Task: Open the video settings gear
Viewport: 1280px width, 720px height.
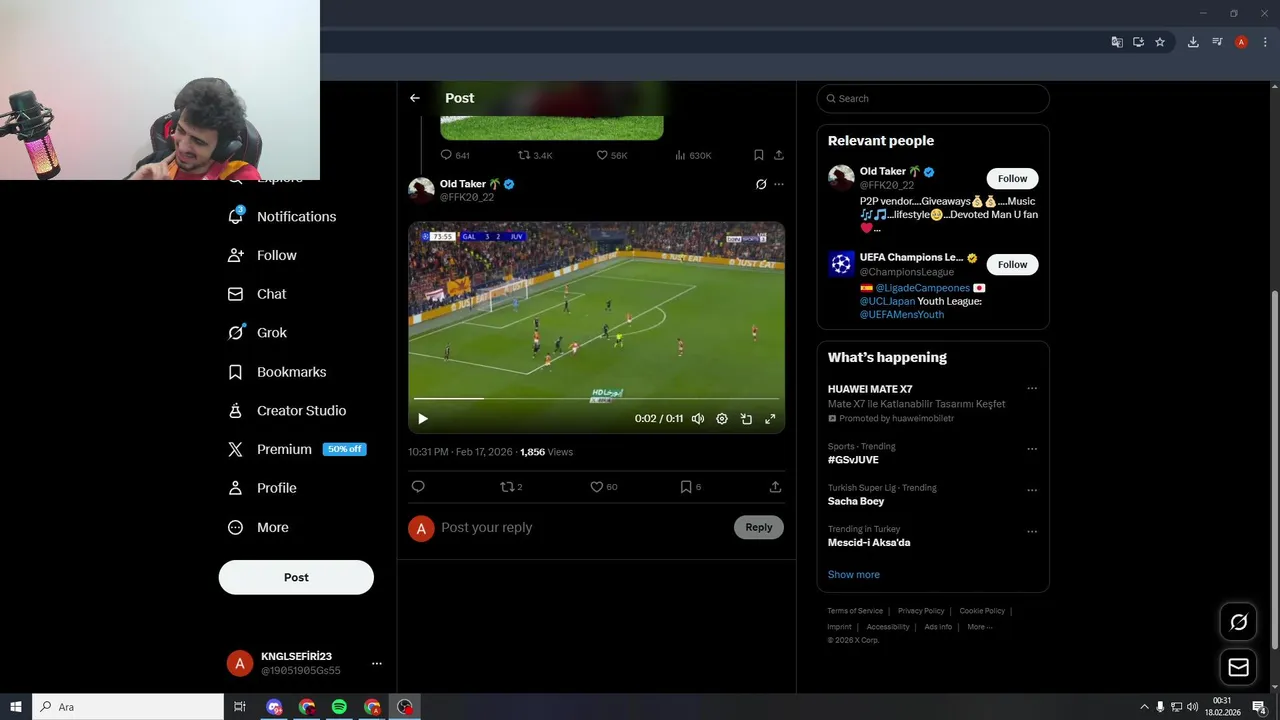Action: point(722,419)
